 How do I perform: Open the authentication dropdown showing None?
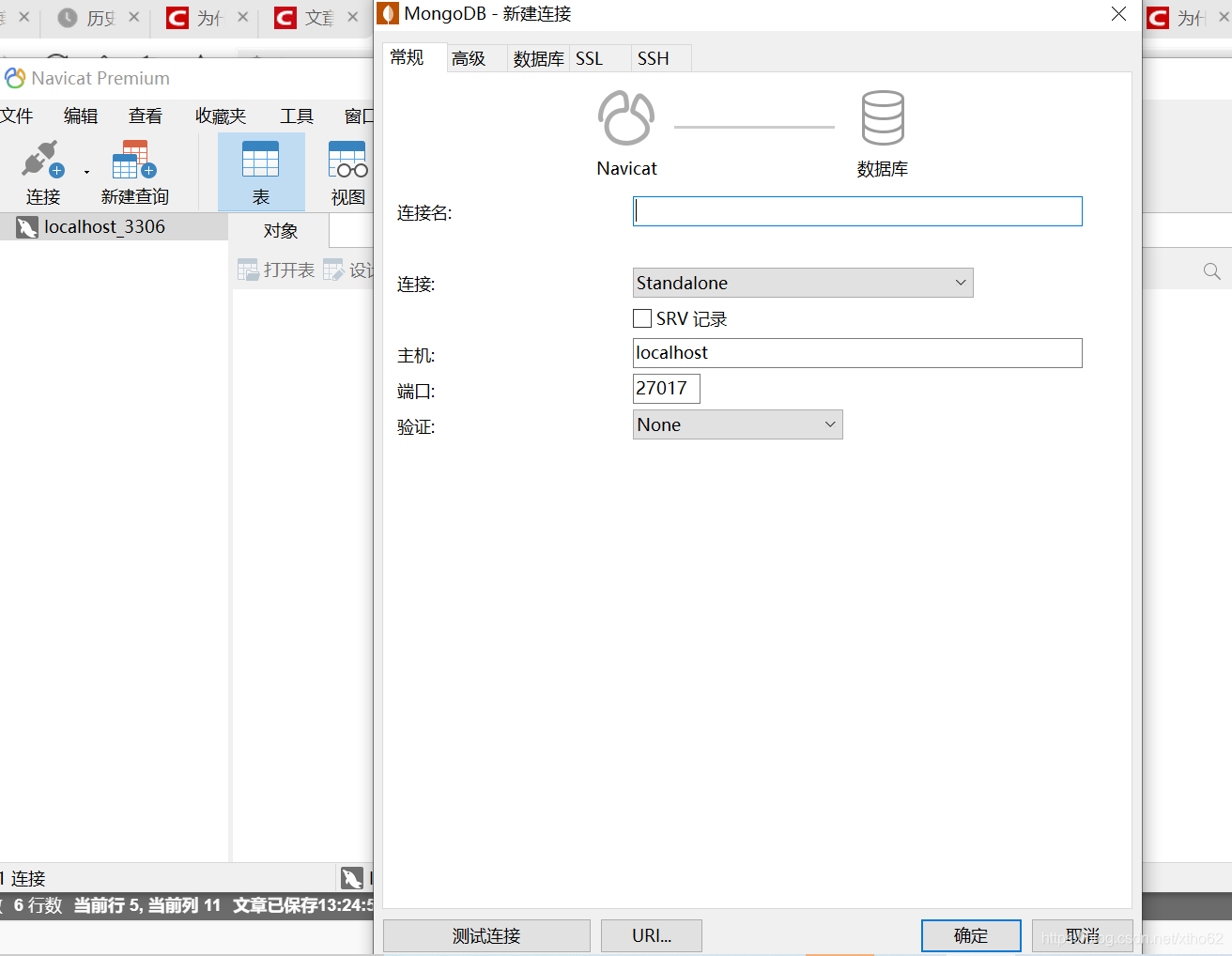(737, 424)
